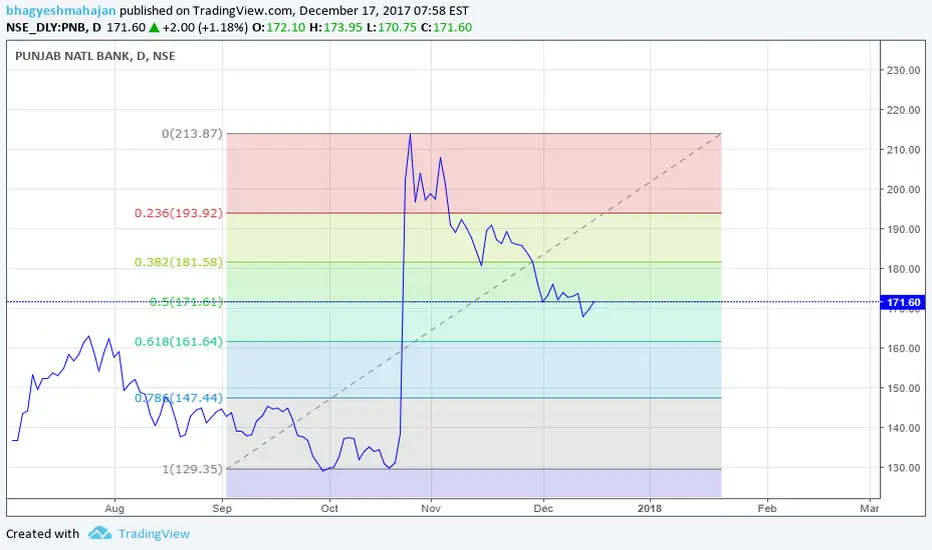This screenshot has width=932, height=550.
Task: Select the 0.236(193.92) Fibonacci level label
Action: (178, 213)
